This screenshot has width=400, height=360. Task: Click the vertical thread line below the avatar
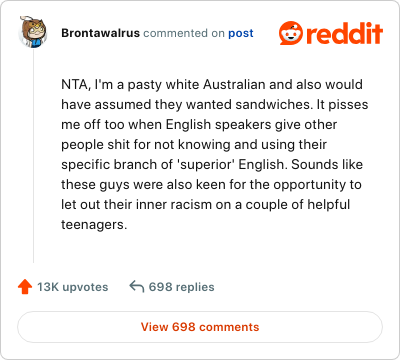(33, 155)
